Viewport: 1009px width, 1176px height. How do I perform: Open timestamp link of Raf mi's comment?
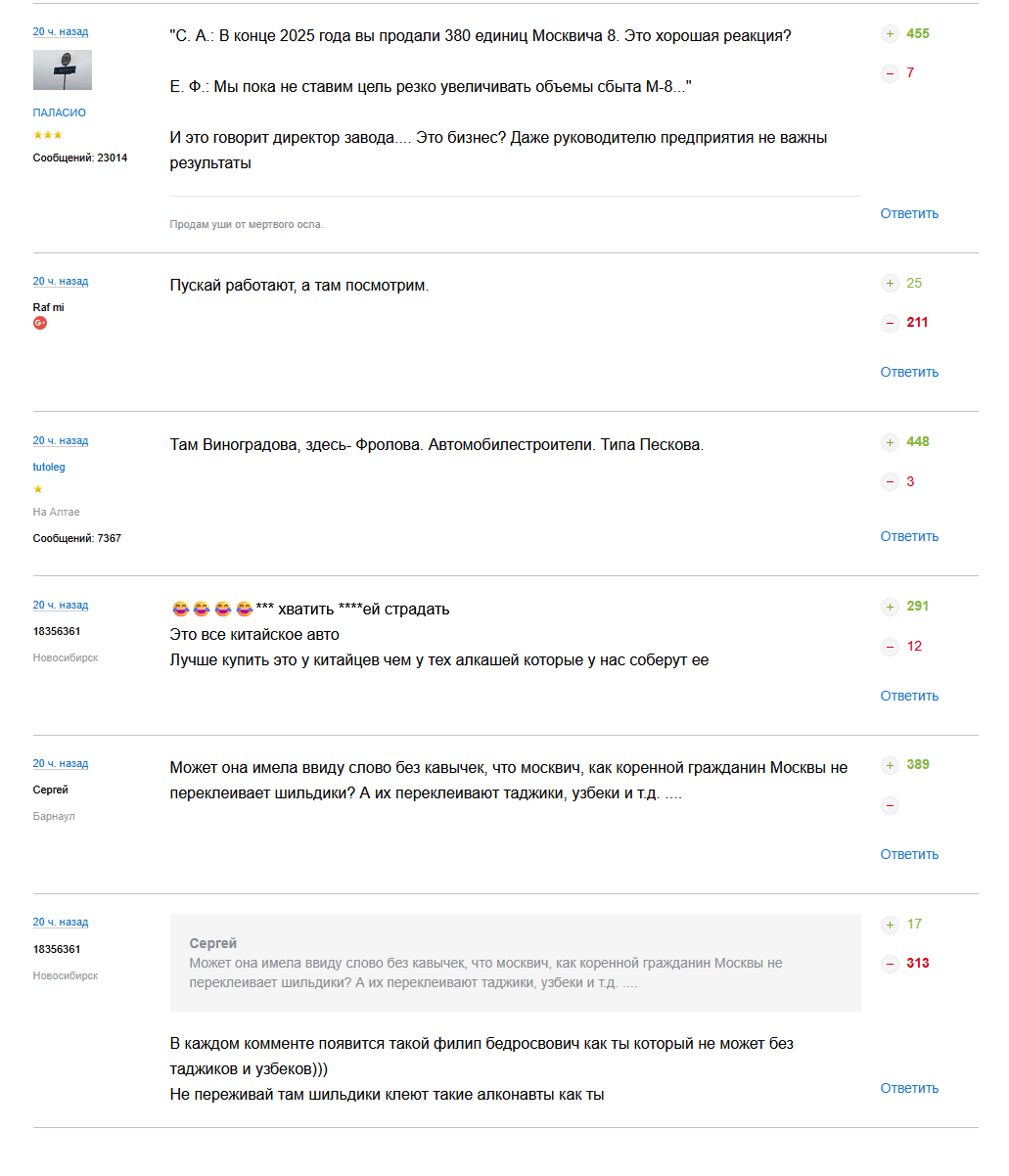(61, 282)
